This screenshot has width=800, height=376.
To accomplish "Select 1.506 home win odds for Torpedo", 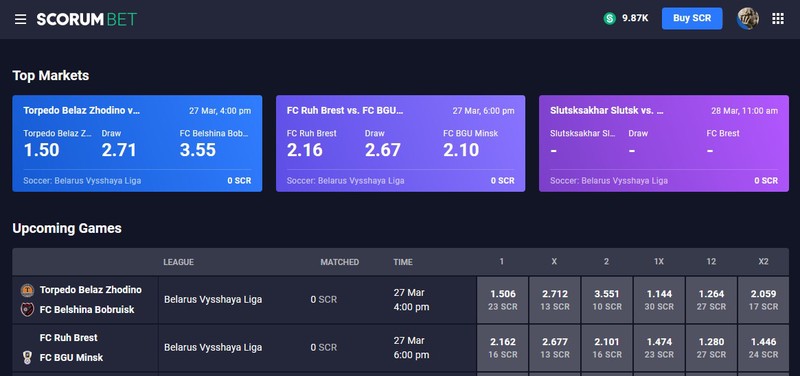I will [503, 299].
